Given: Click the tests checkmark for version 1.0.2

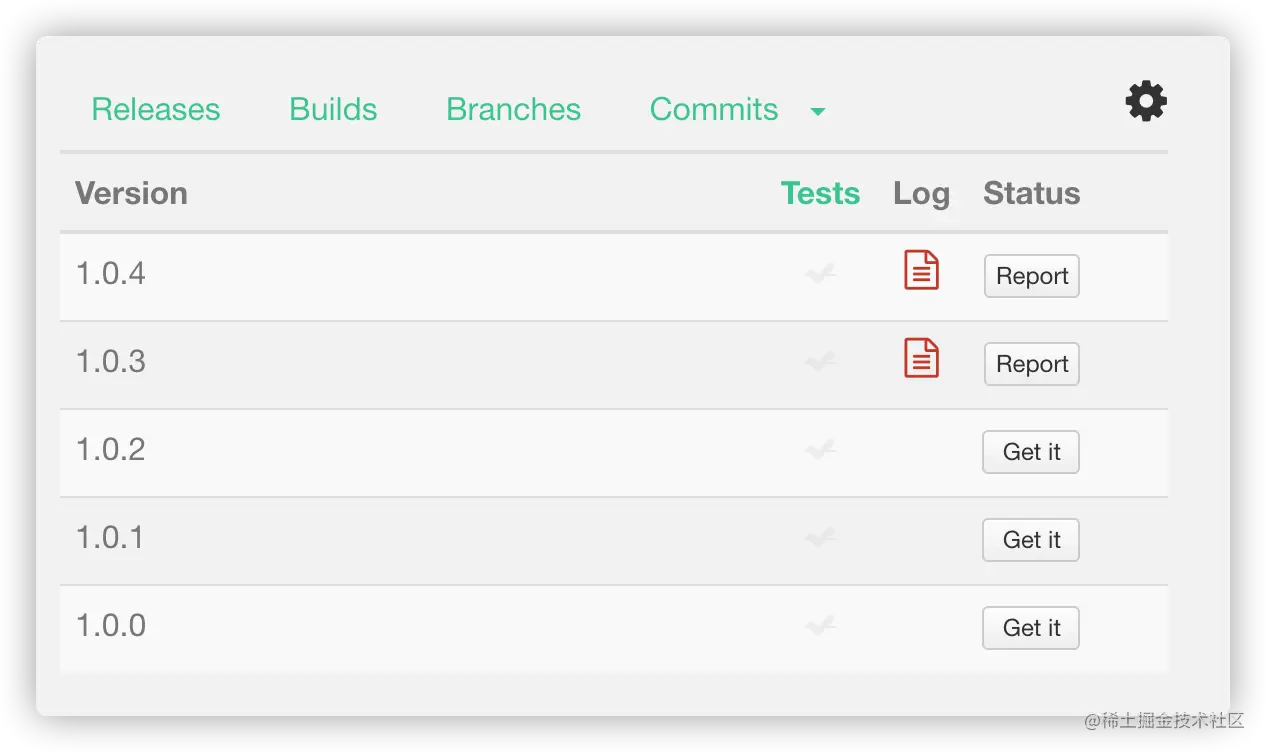Looking at the screenshot, I should [x=820, y=449].
